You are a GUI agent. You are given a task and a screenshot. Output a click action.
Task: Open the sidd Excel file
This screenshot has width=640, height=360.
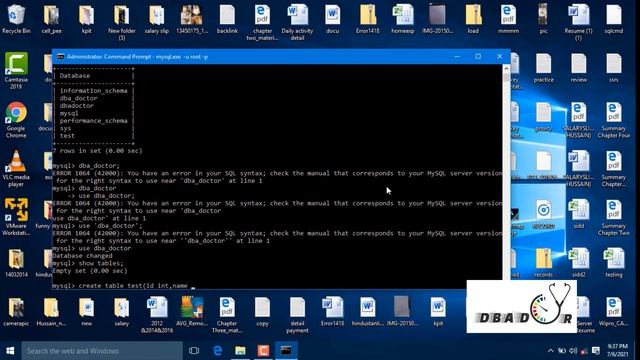[x=579, y=213]
